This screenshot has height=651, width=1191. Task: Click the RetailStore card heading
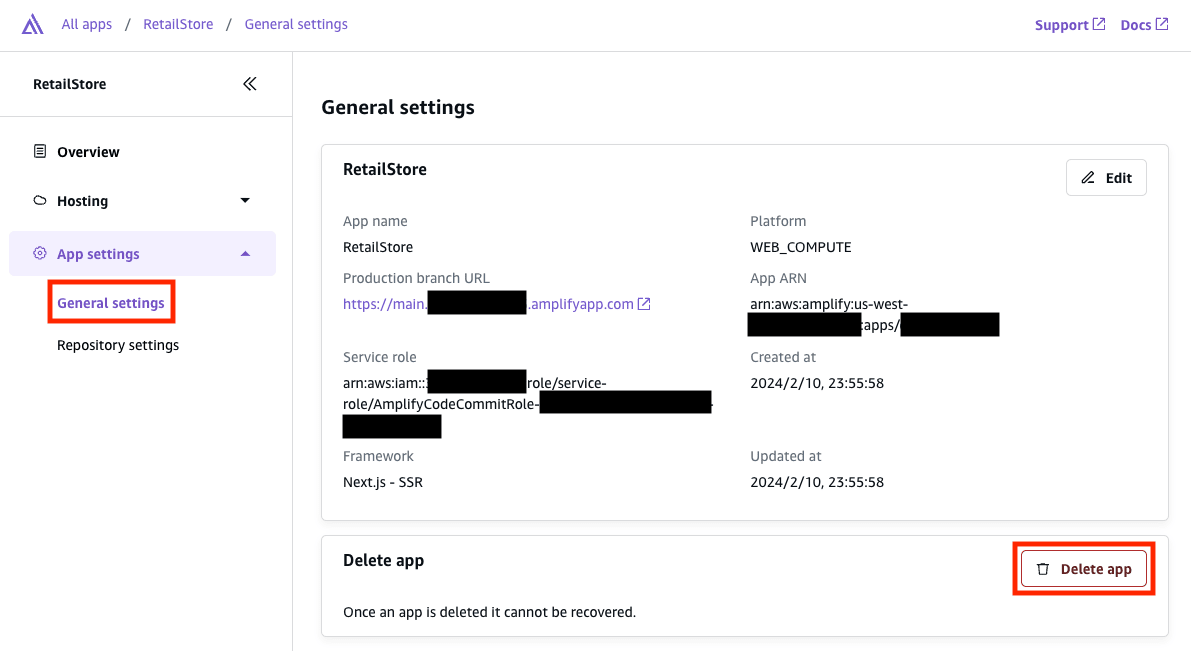[385, 169]
